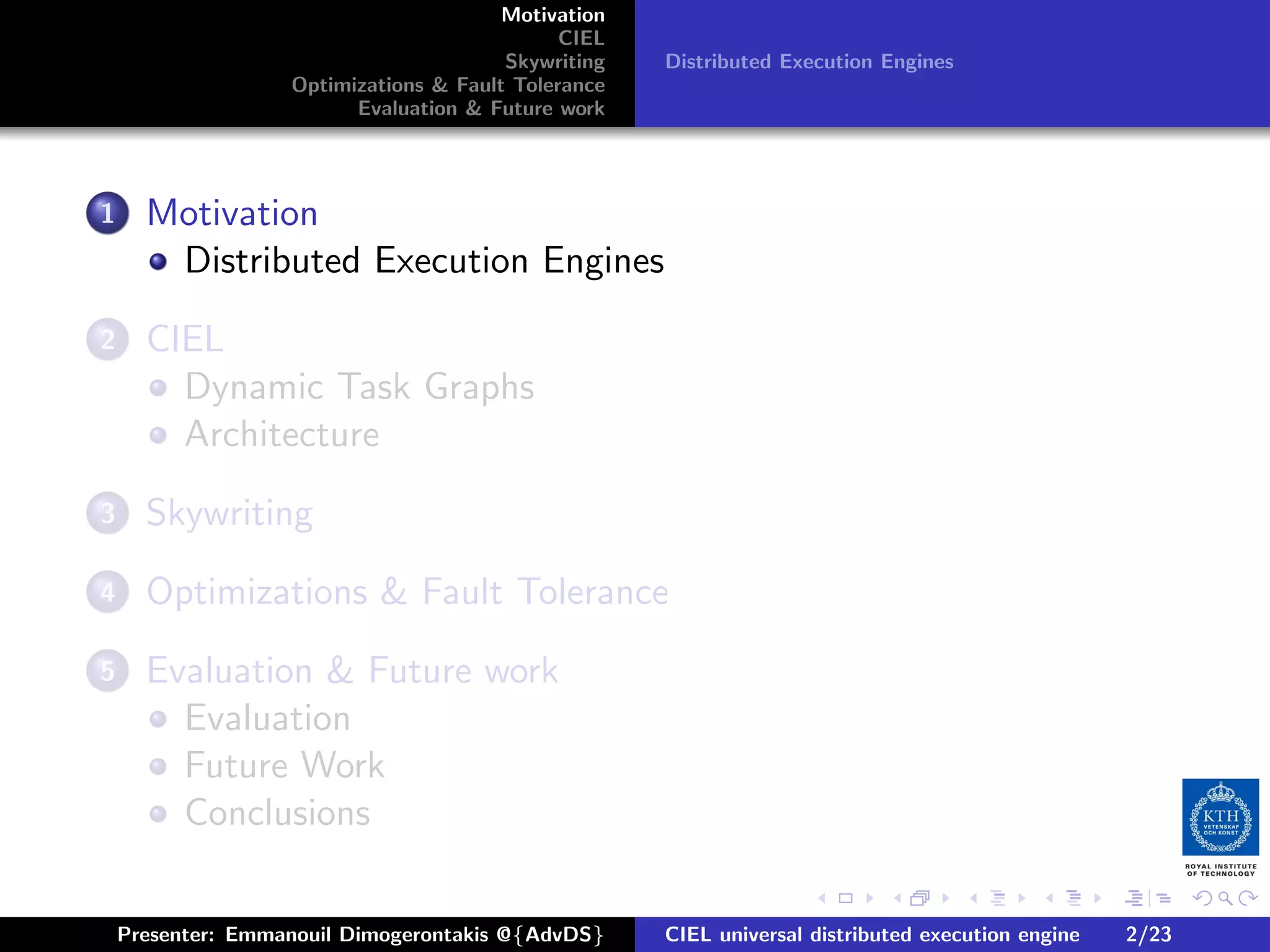The image size is (1270, 952).
Task: Click the footer title CIEL universal distributed execution engine
Action: pos(872,934)
